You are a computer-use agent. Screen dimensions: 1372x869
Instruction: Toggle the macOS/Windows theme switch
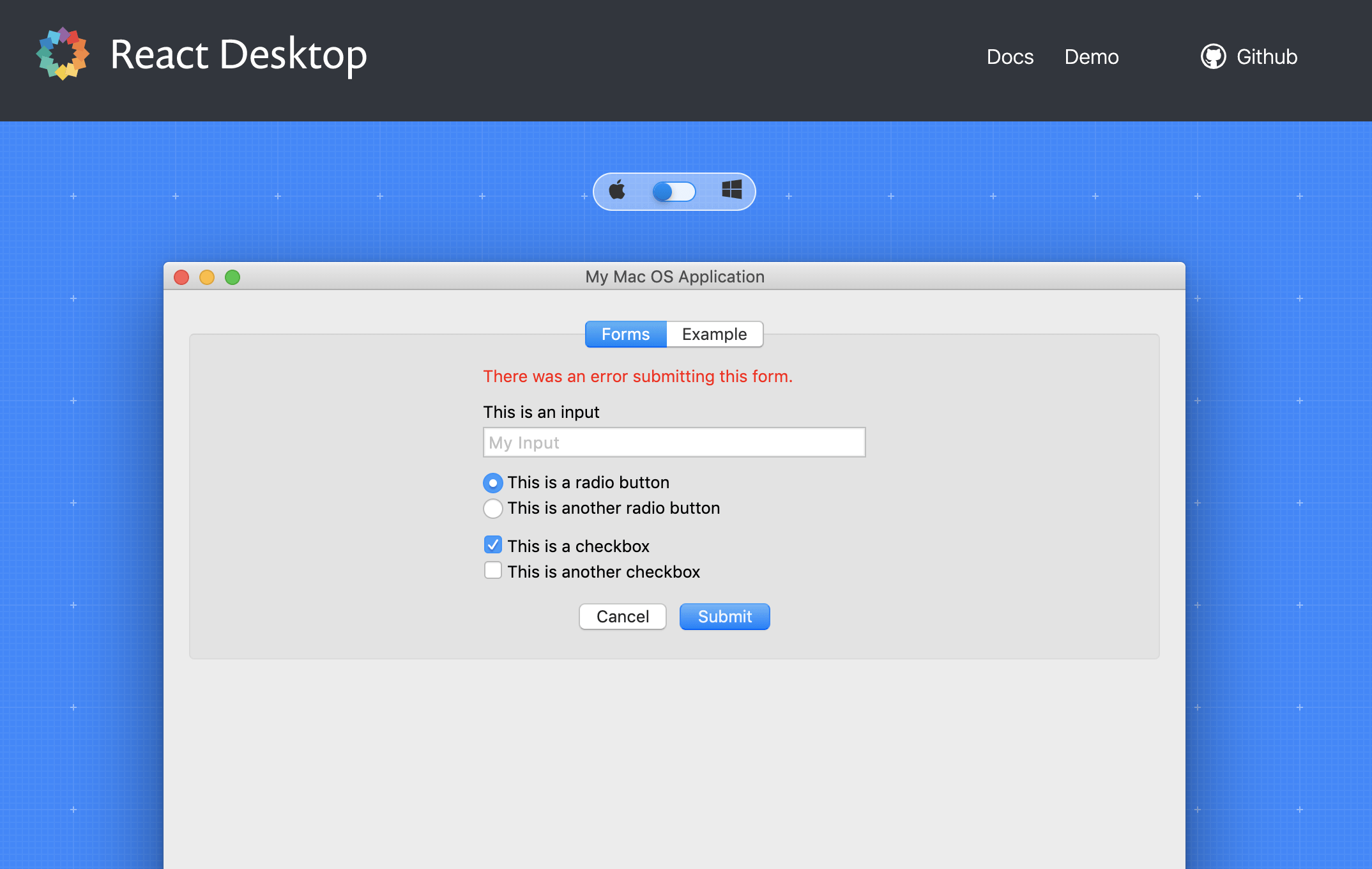674,191
